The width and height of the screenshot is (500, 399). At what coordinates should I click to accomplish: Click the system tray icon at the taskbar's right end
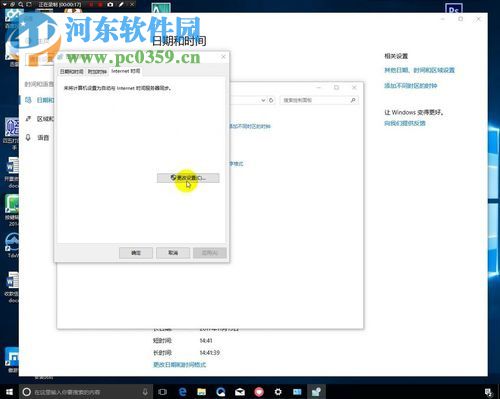click(488, 392)
